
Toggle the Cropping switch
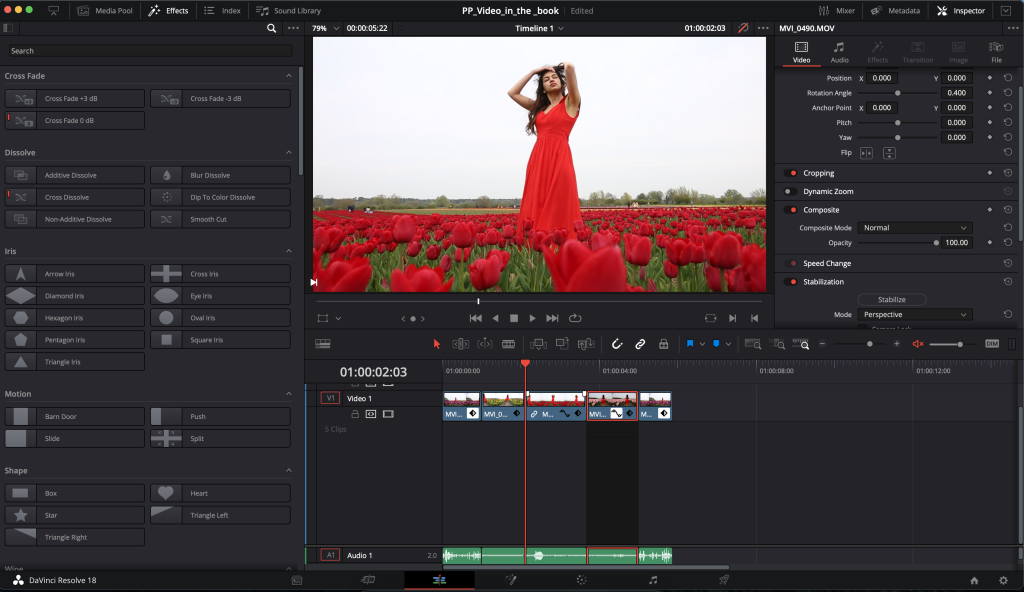(x=792, y=173)
